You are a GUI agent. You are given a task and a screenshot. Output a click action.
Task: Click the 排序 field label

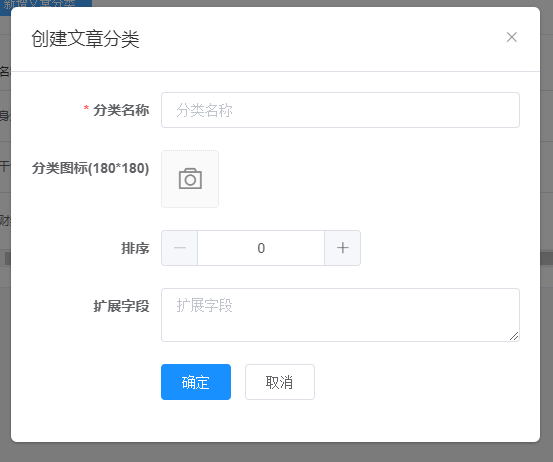click(135, 248)
